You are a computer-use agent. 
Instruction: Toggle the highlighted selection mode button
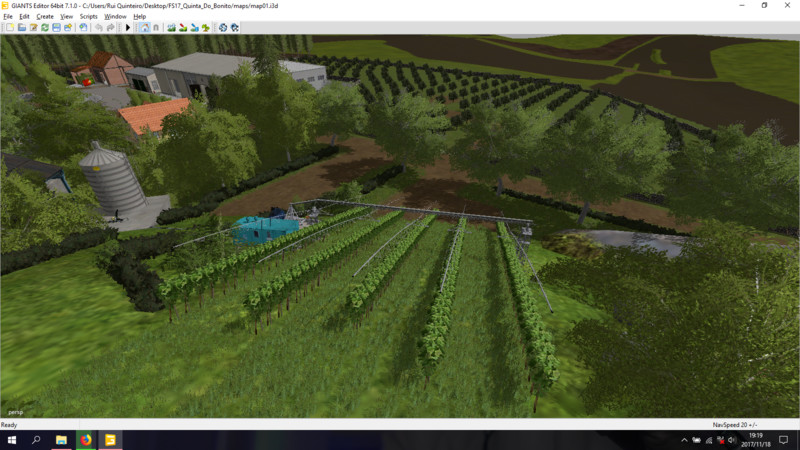tap(144, 27)
